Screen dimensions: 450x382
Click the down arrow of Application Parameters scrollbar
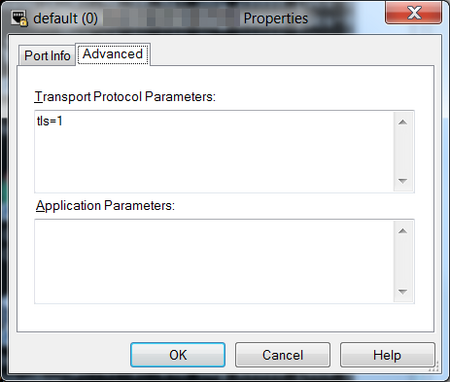403,292
